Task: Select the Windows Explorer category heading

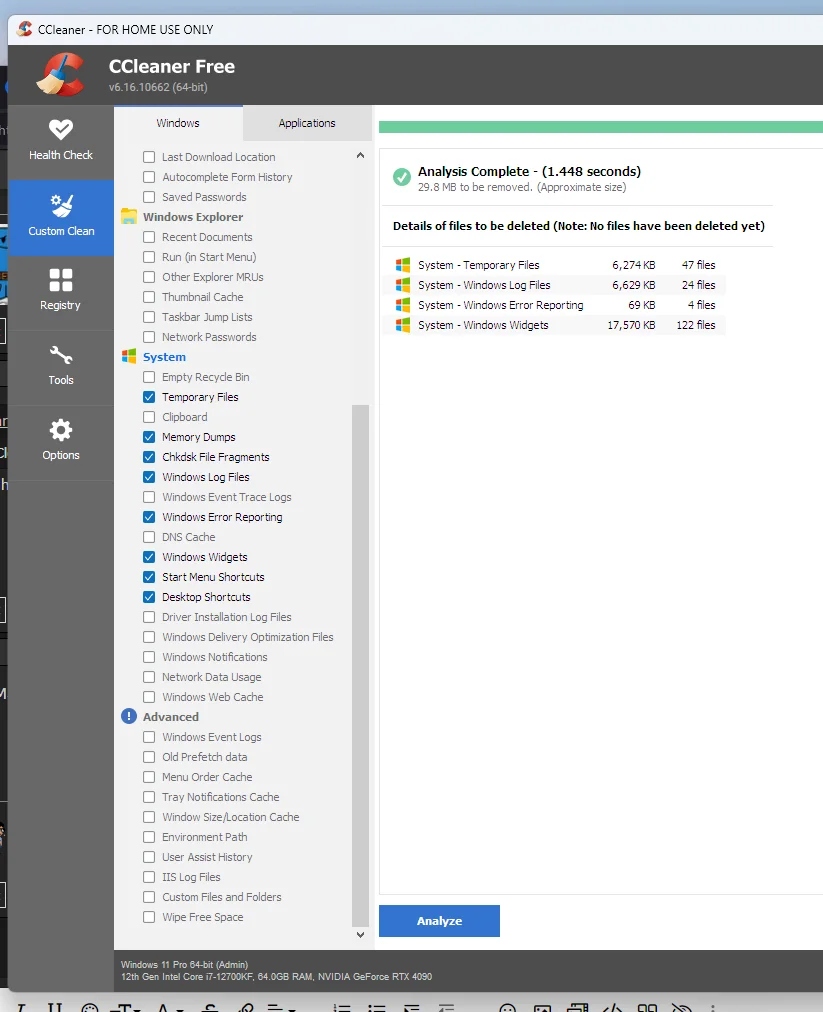Action: point(193,217)
